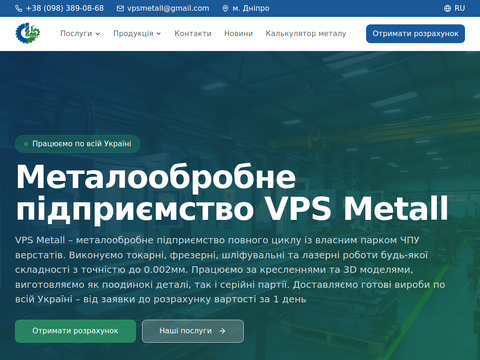
Task: Expand the Продукція dropdown chevron
Action: pyautogui.click(x=159, y=34)
